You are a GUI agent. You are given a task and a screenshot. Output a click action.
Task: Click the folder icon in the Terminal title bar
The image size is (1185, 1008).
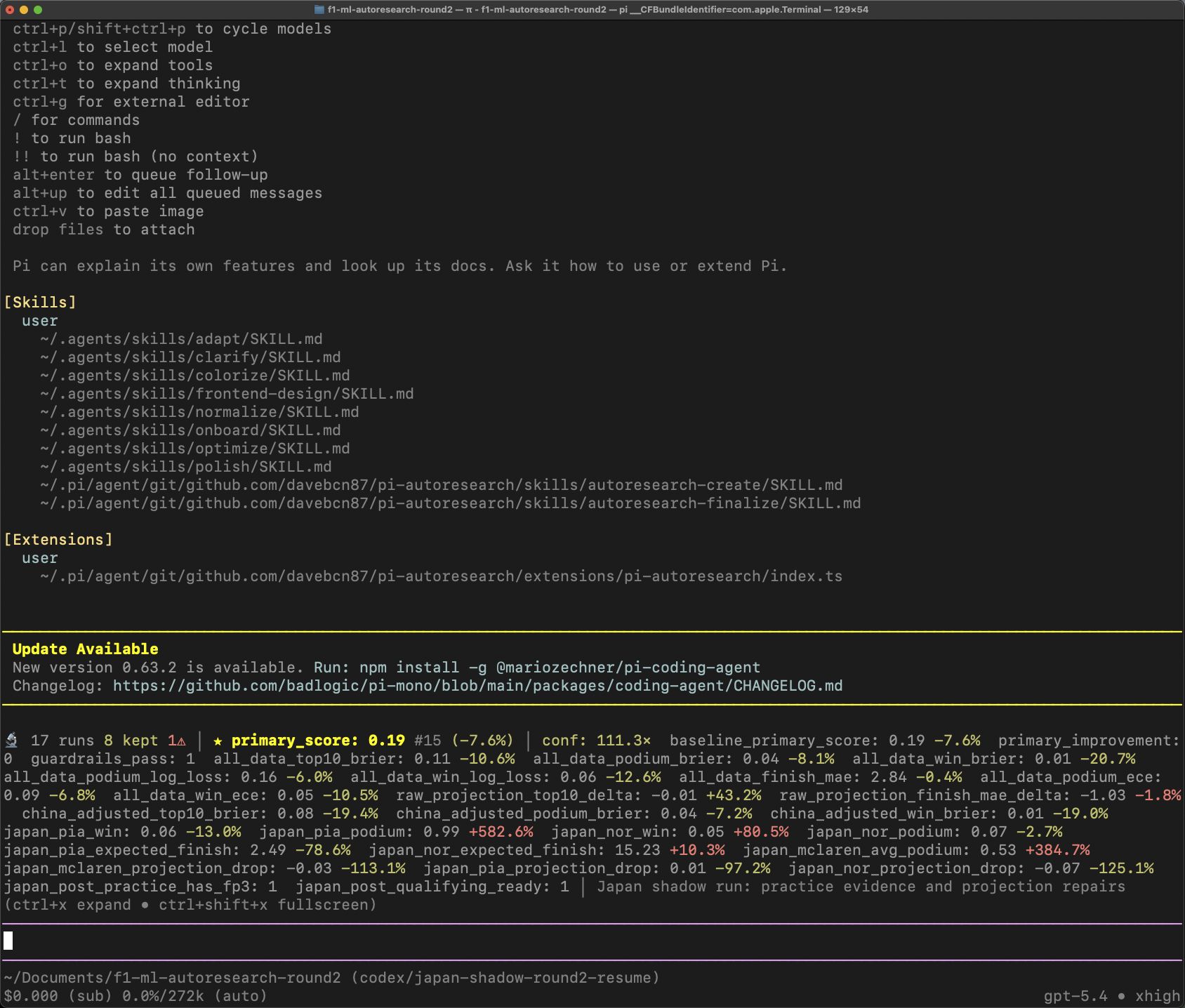pyautogui.click(x=317, y=10)
